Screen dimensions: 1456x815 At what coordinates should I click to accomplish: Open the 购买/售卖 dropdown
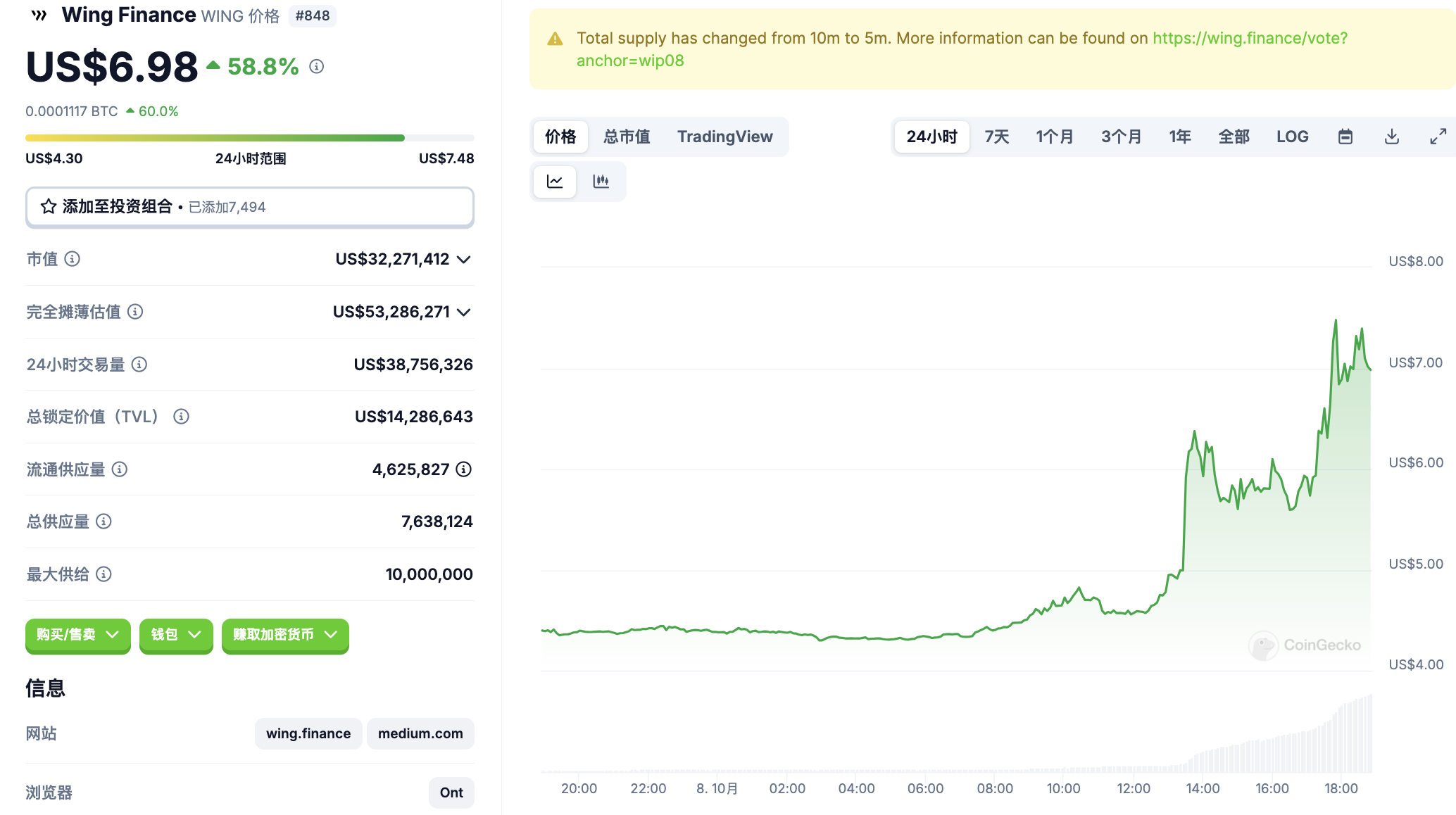[77, 635]
